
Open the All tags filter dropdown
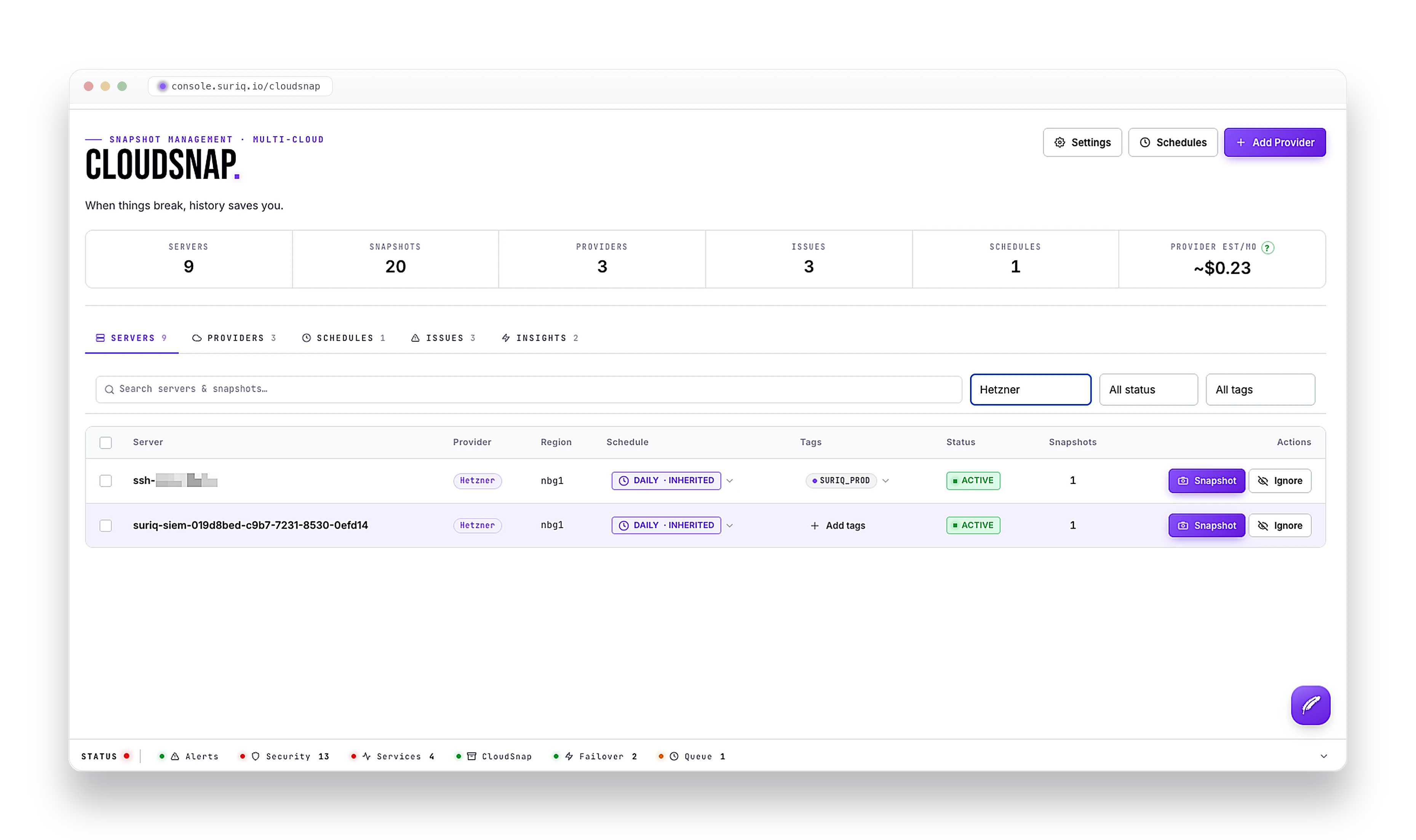pyautogui.click(x=1260, y=390)
